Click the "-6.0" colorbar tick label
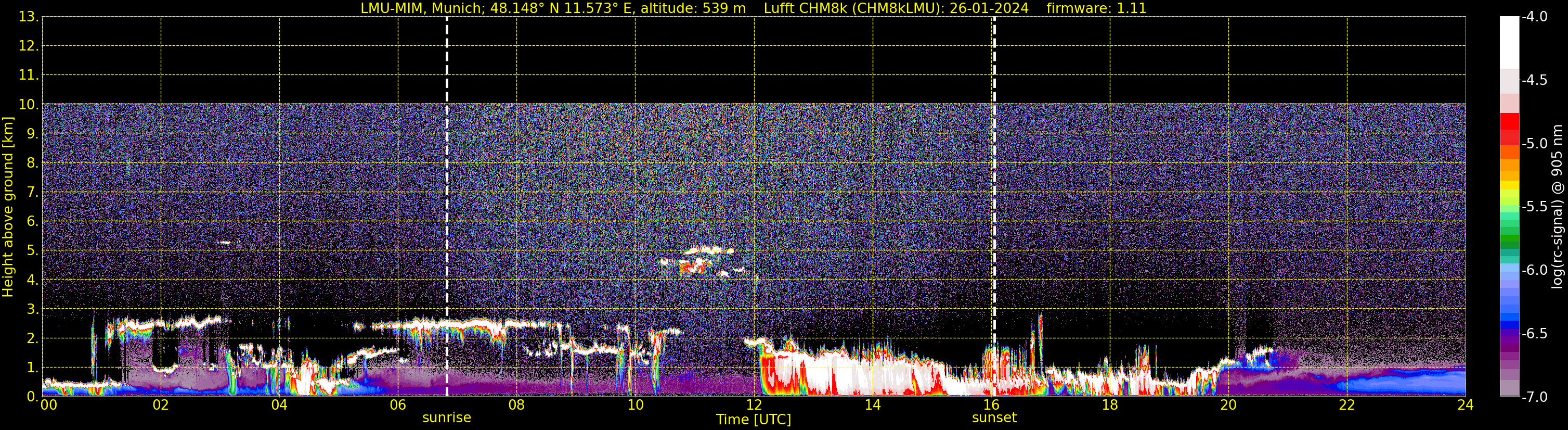 pyautogui.click(x=1535, y=270)
